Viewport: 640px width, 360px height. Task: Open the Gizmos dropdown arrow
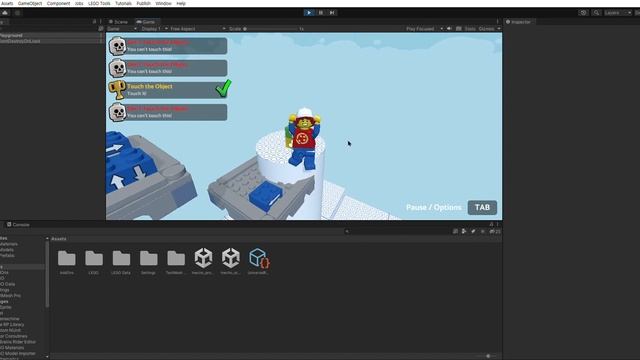[499, 29]
